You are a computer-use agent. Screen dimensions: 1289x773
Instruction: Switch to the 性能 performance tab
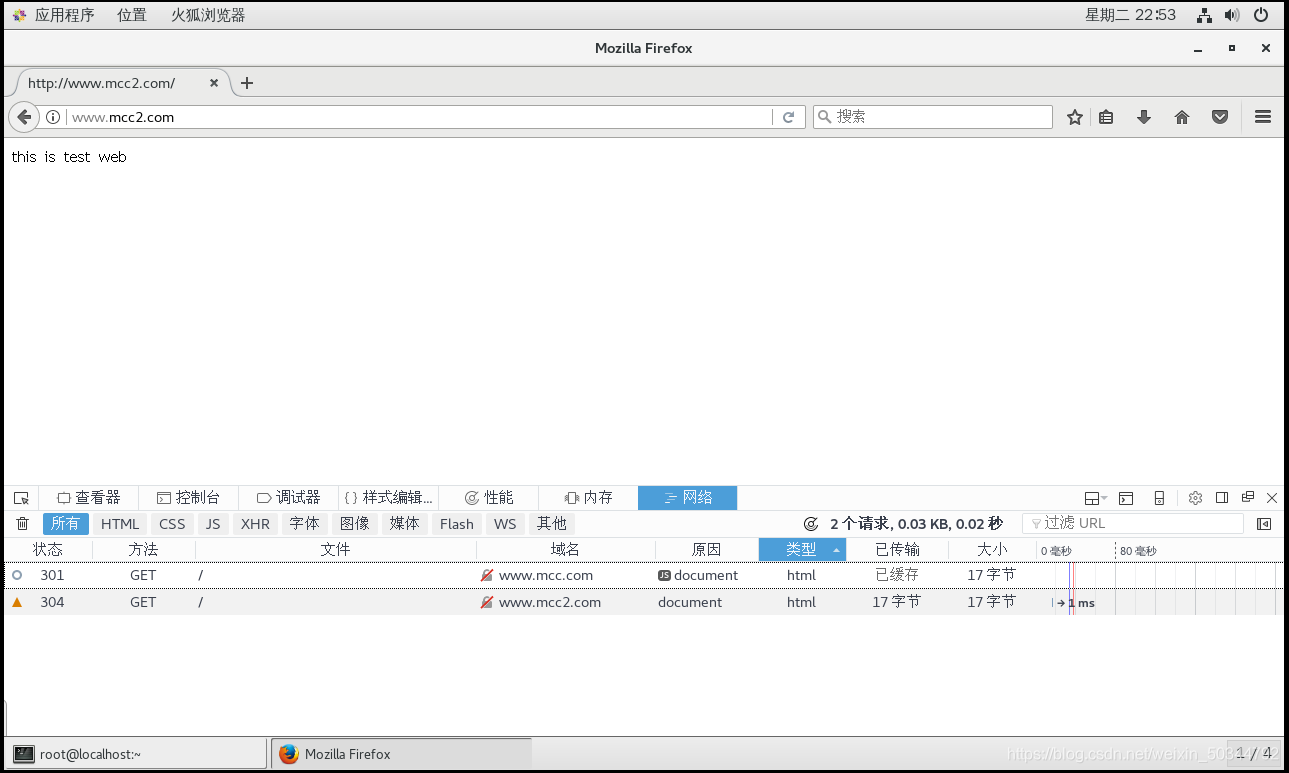(488, 498)
